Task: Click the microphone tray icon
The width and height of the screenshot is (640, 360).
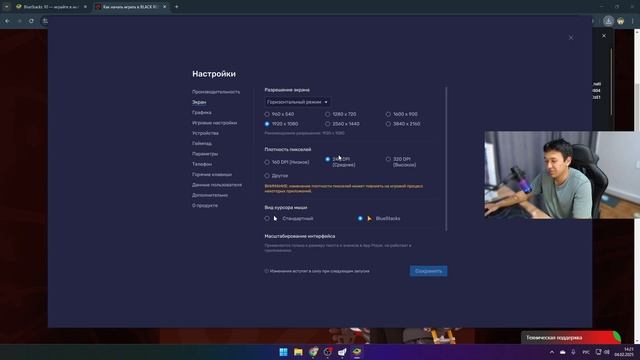Action: [x=573, y=352]
